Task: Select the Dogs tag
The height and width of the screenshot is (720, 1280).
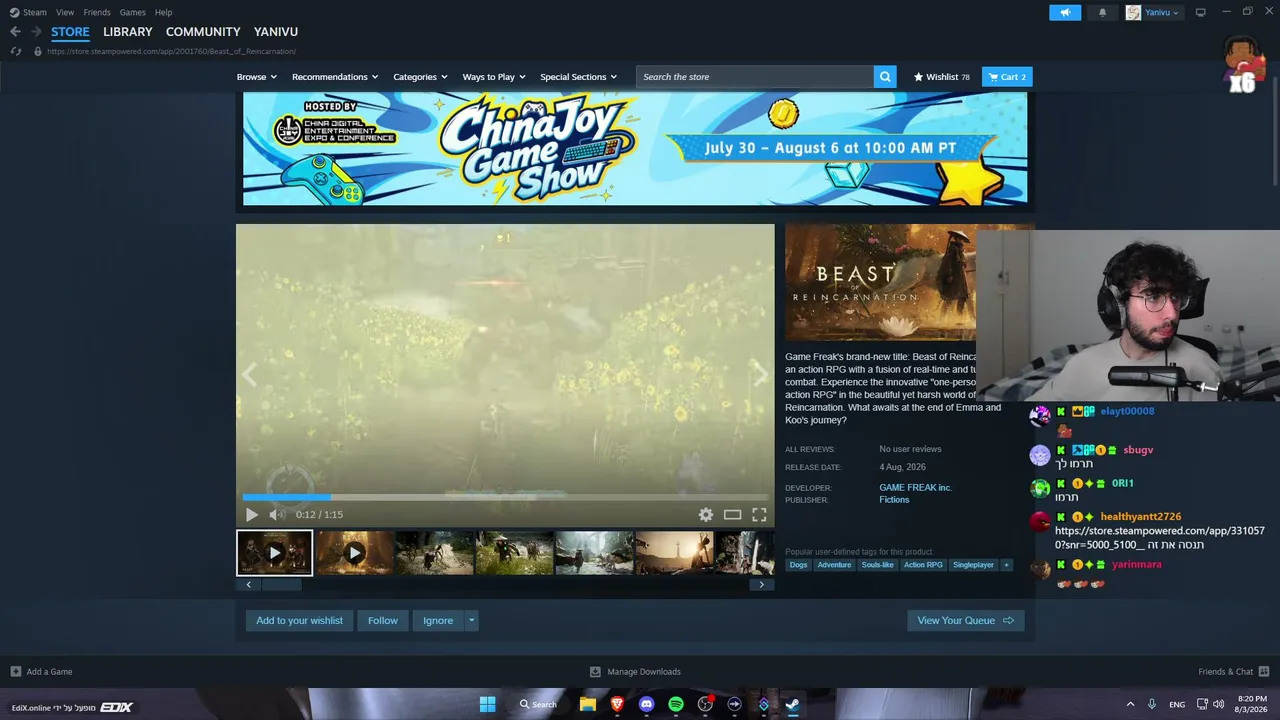Action: click(798, 565)
